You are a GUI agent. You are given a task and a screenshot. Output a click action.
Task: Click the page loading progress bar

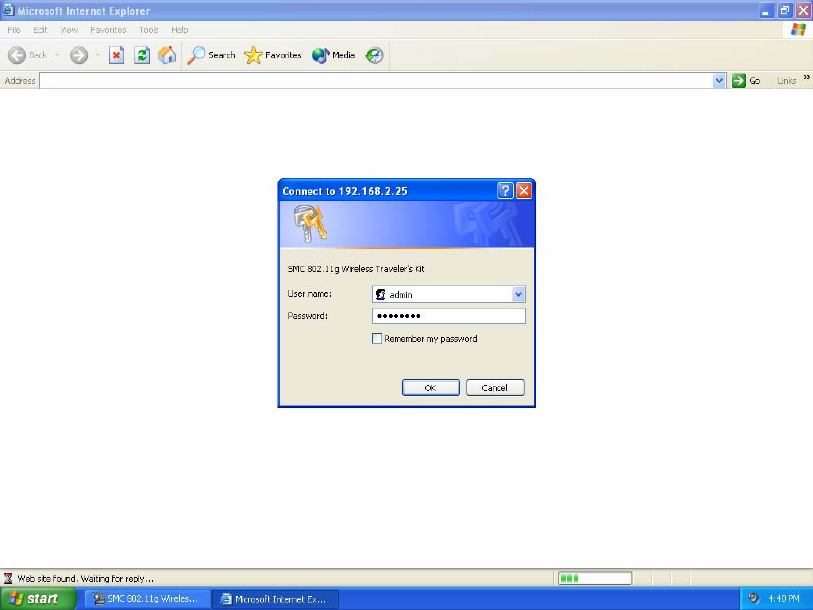click(595, 578)
